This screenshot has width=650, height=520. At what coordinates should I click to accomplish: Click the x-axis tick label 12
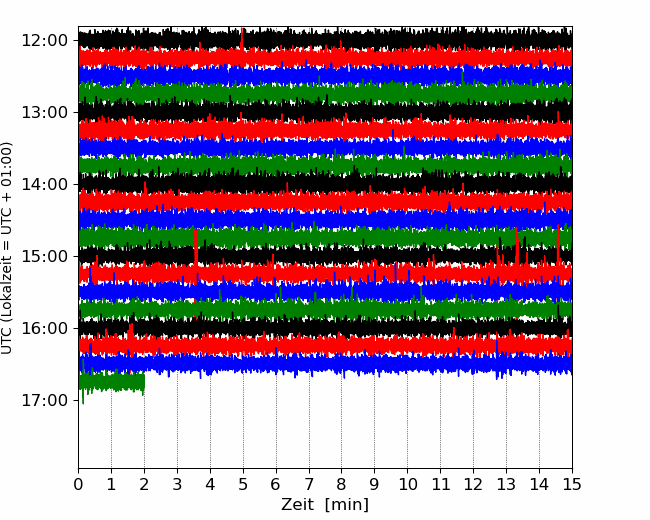click(x=473, y=484)
